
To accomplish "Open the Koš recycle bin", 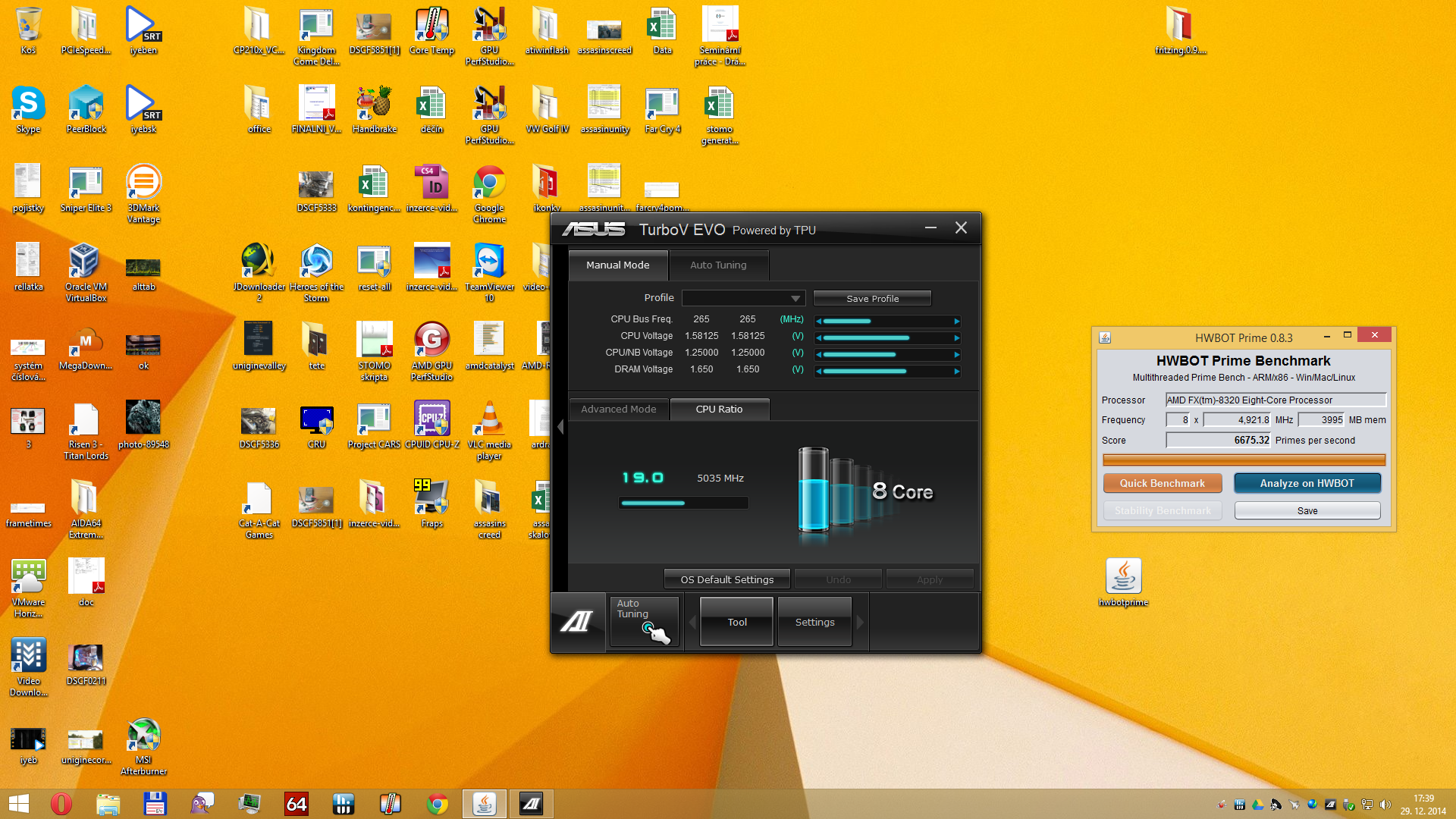I will [x=28, y=30].
